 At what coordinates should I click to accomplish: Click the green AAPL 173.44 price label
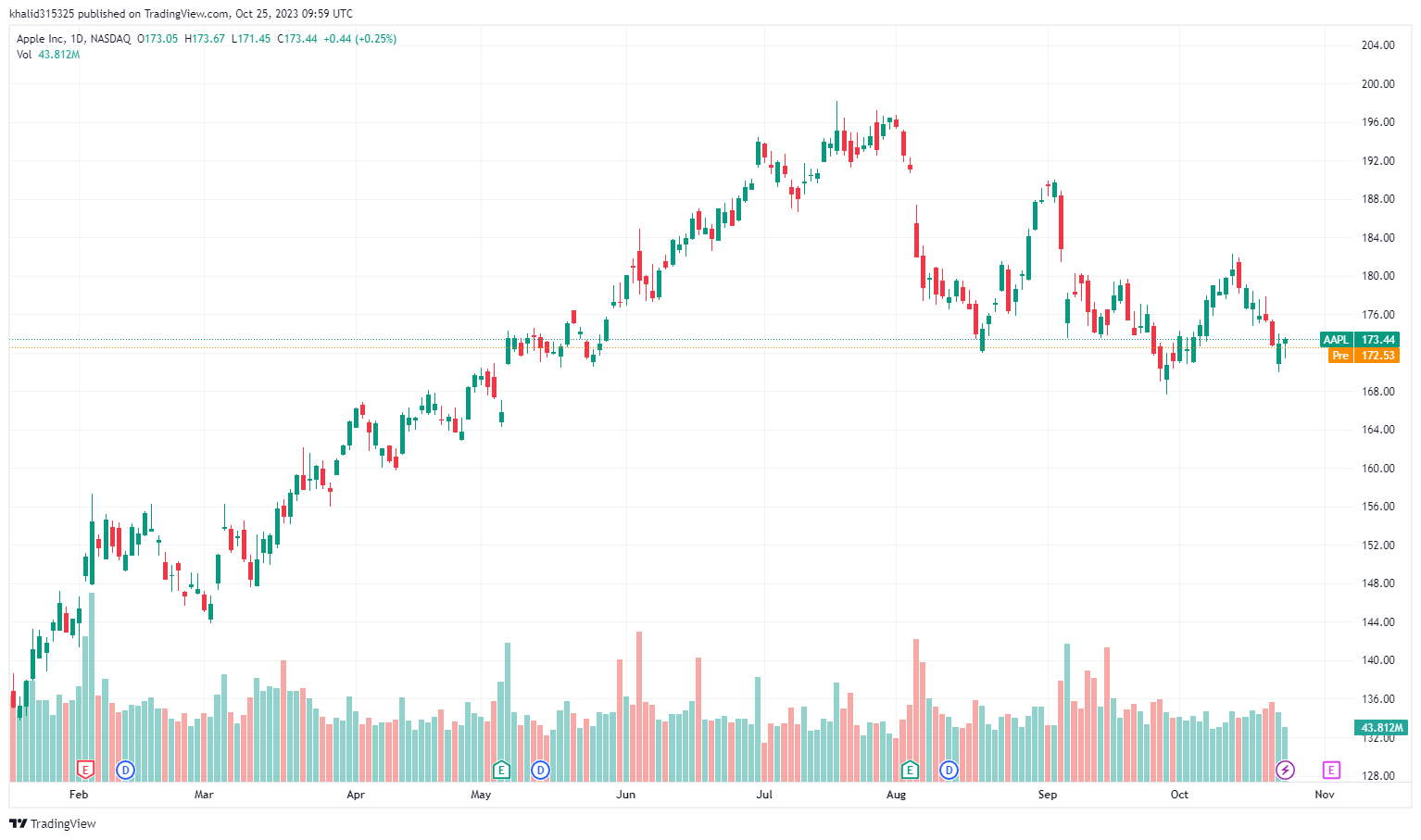(1359, 340)
